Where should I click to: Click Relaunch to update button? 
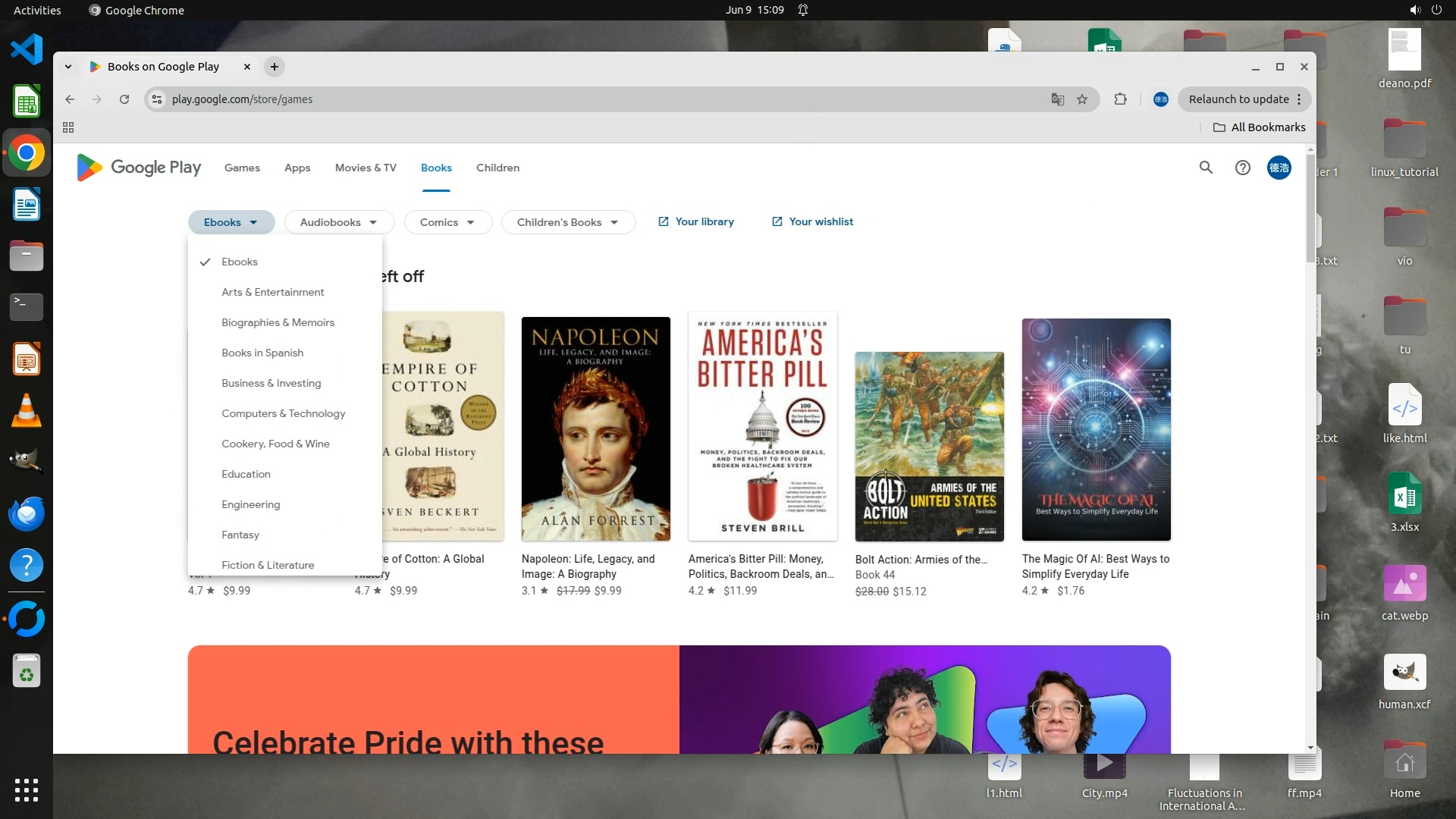pyautogui.click(x=1238, y=99)
